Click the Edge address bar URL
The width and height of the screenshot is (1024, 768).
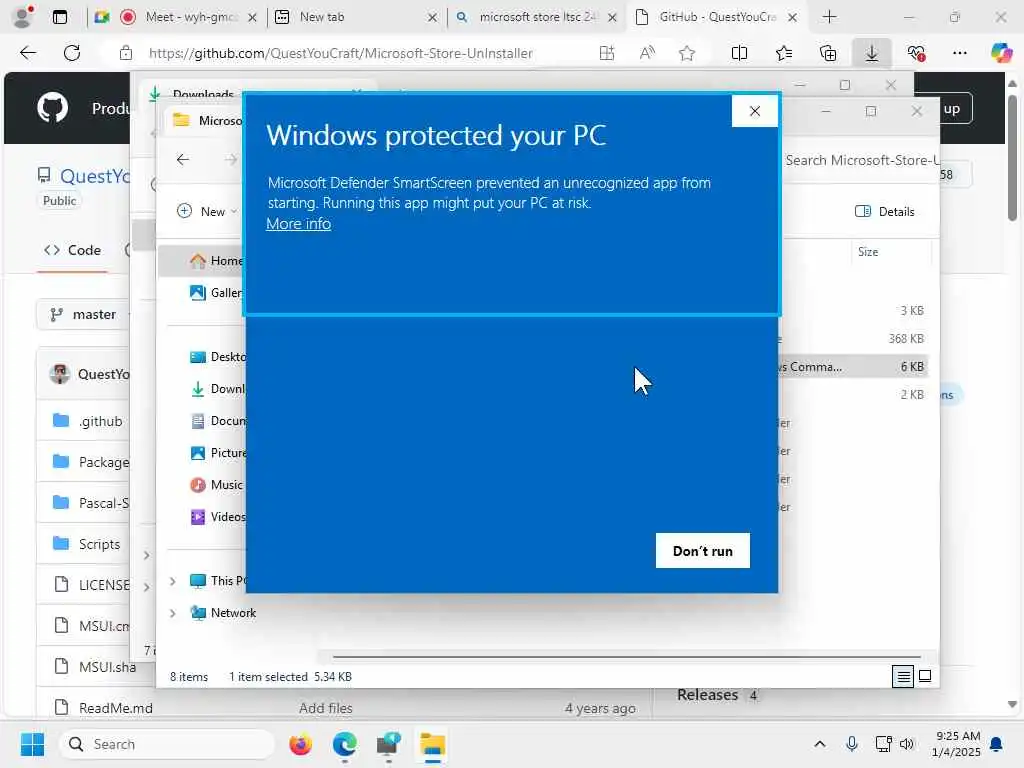pyautogui.click(x=340, y=53)
